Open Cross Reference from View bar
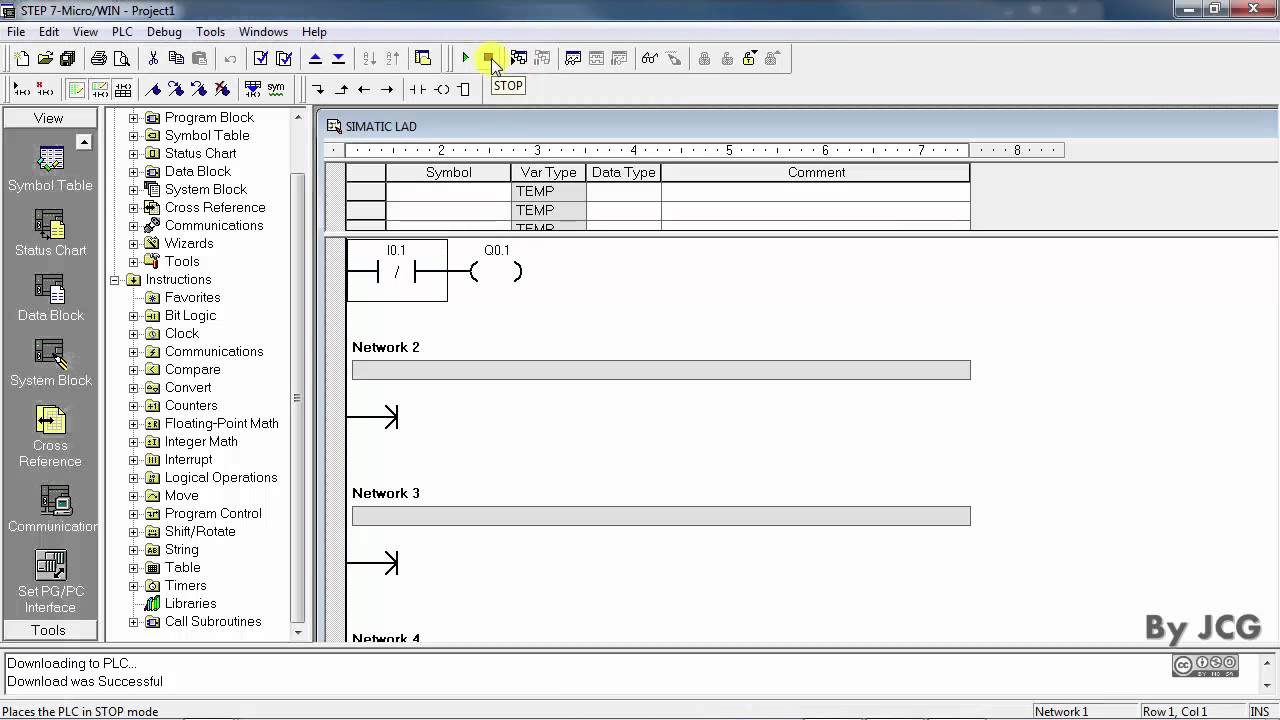This screenshot has width=1280, height=720. [x=51, y=437]
